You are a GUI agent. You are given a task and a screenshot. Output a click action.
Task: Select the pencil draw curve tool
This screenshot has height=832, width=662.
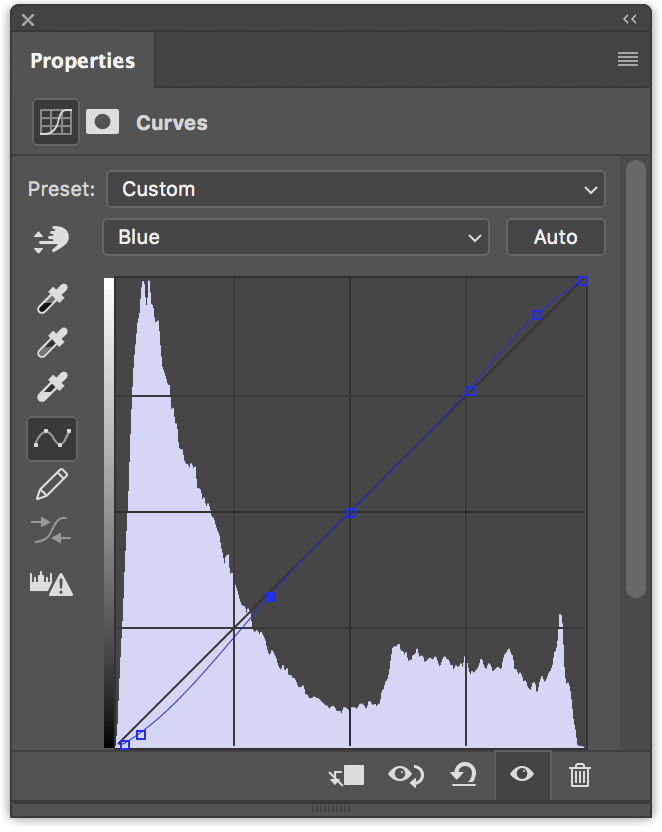coord(52,484)
